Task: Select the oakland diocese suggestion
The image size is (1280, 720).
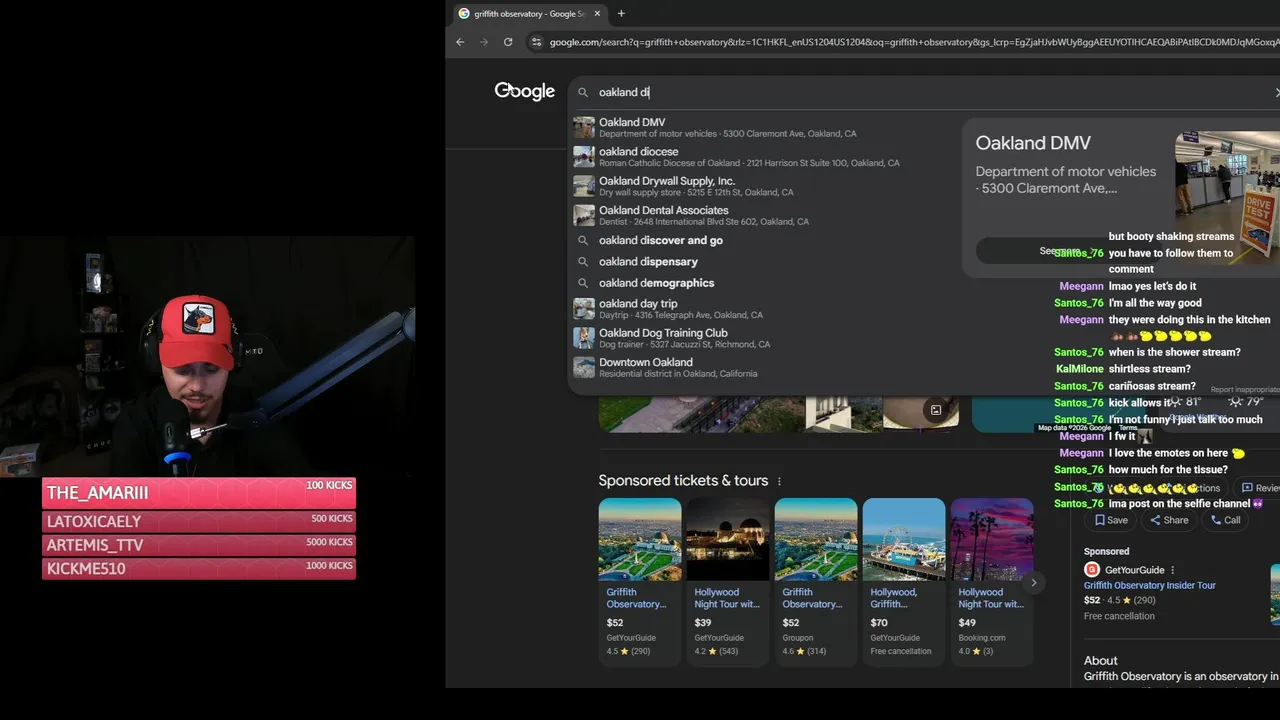Action: [x=764, y=157]
